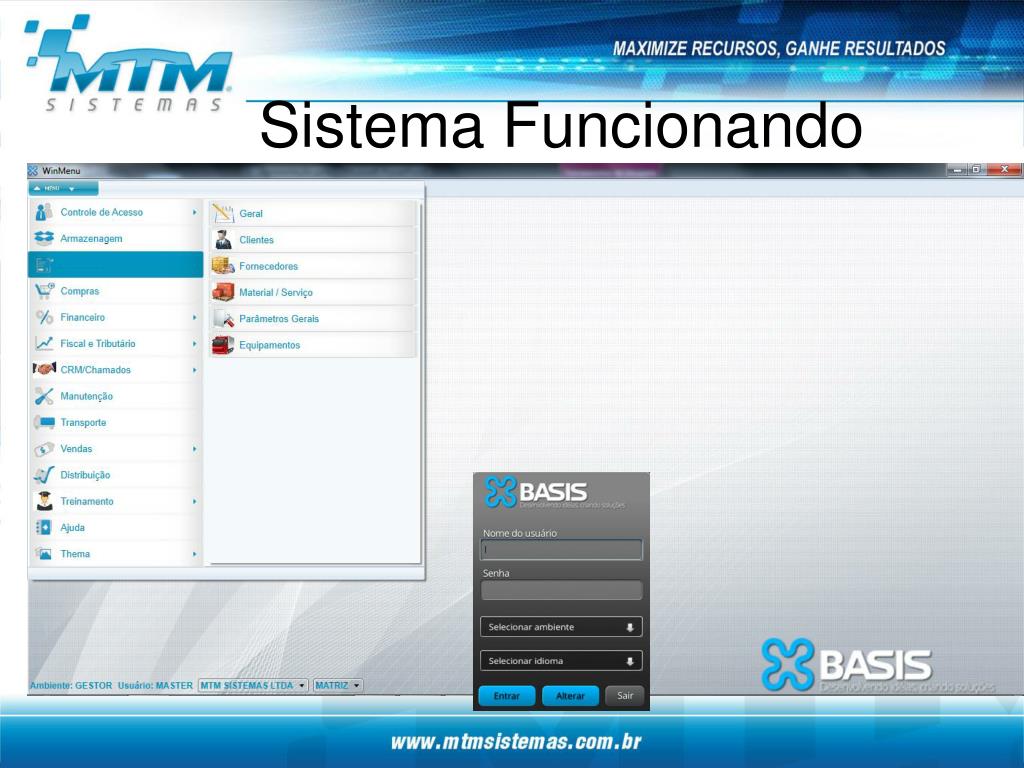Click the Treinamento graduate icon
Viewport: 1024px width, 768px height.
[x=44, y=501]
